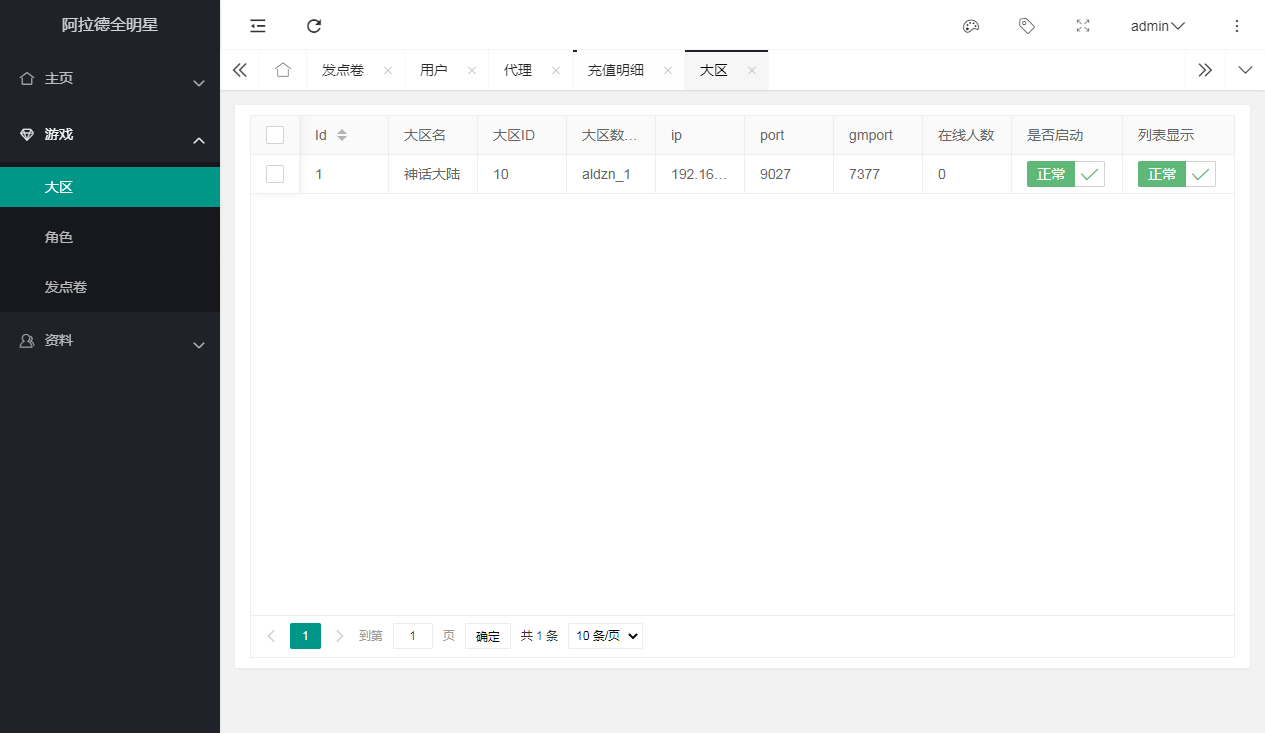Click the page number input field

pyautogui.click(x=412, y=636)
